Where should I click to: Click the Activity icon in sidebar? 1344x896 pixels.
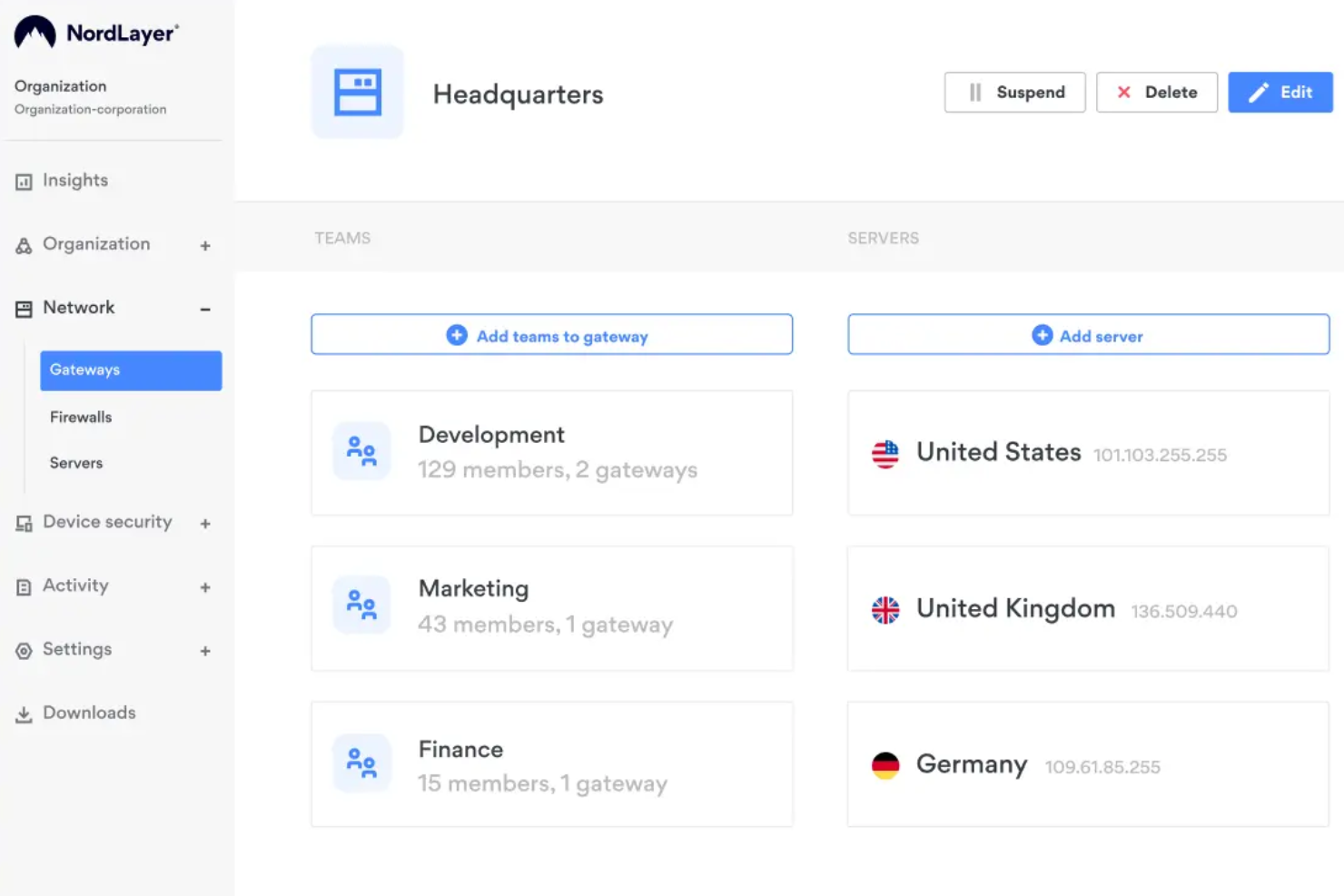pyautogui.click(x=24, y=586)
